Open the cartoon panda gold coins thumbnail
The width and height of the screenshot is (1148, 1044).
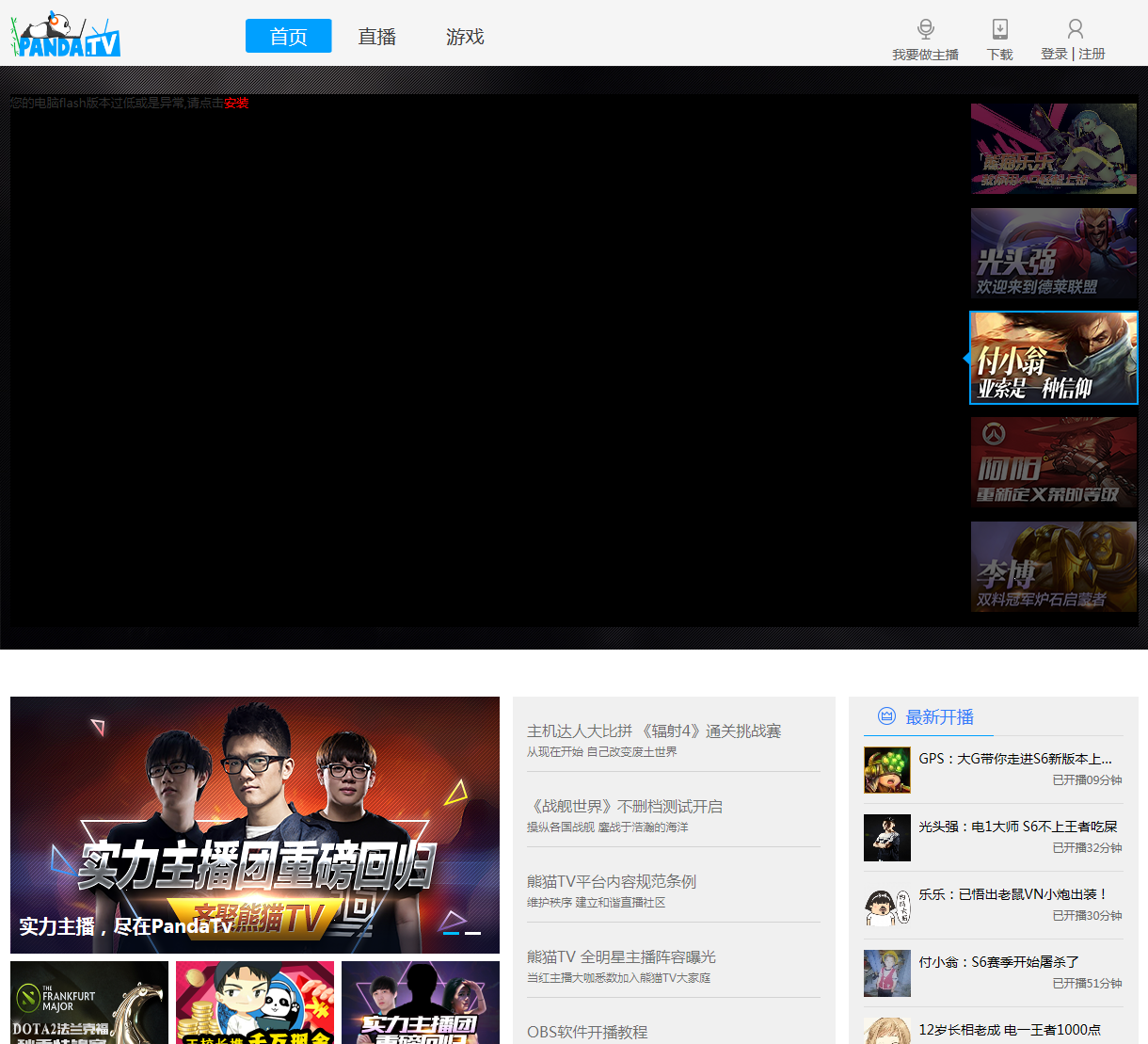pos(255,1003)
